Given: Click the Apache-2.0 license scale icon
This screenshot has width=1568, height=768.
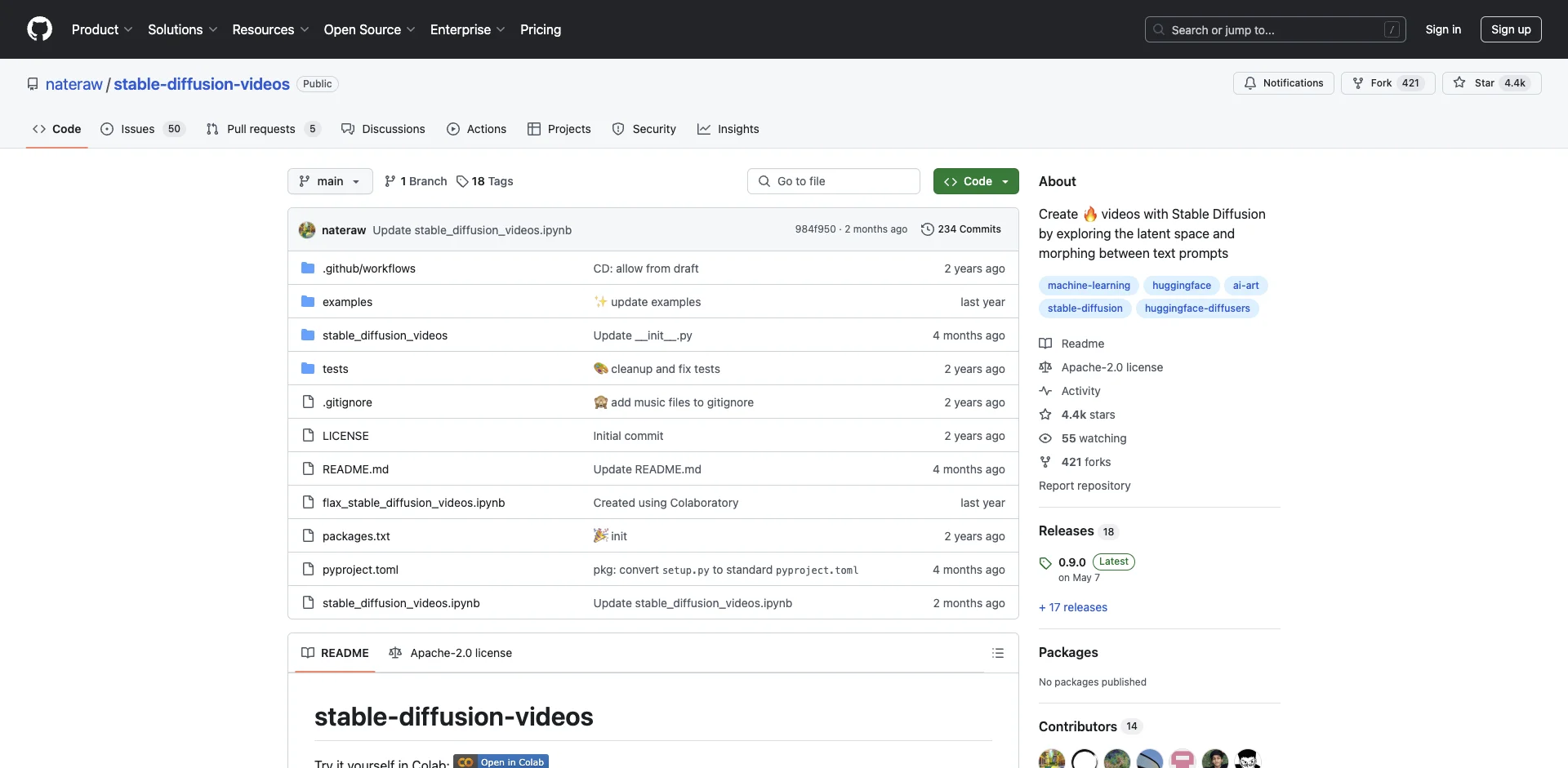Looking at the screenshot, I should pos(1045,367).
